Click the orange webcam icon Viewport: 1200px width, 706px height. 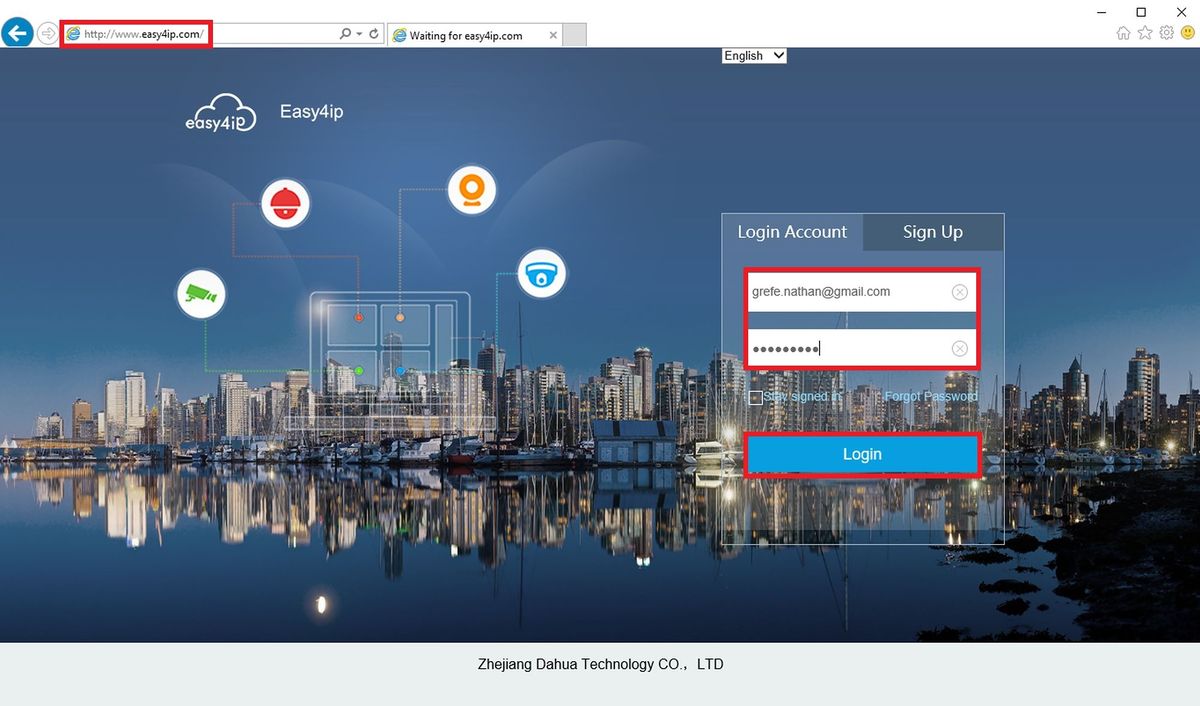(x=472, y=190)
